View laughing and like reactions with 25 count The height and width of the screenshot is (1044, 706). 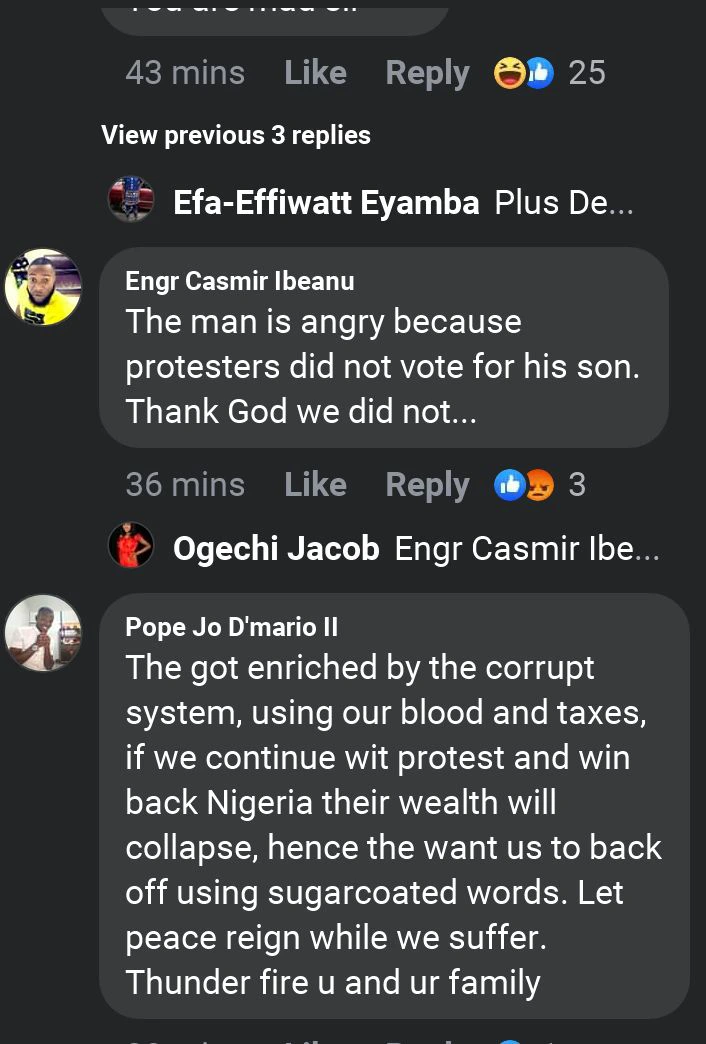pos(550,73)
